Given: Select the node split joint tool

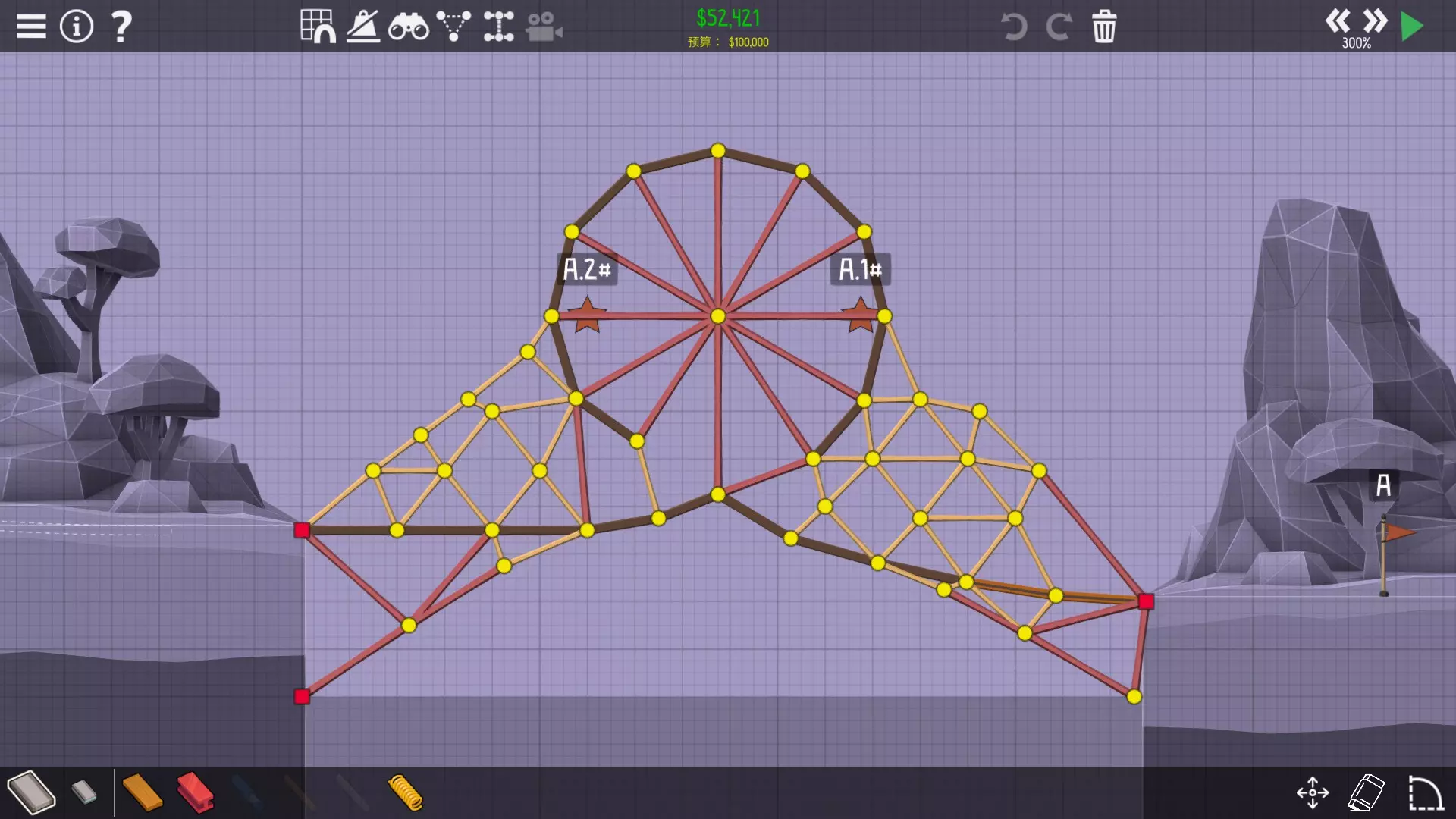Looking at the screenshot, I should (x=499, y=27).
